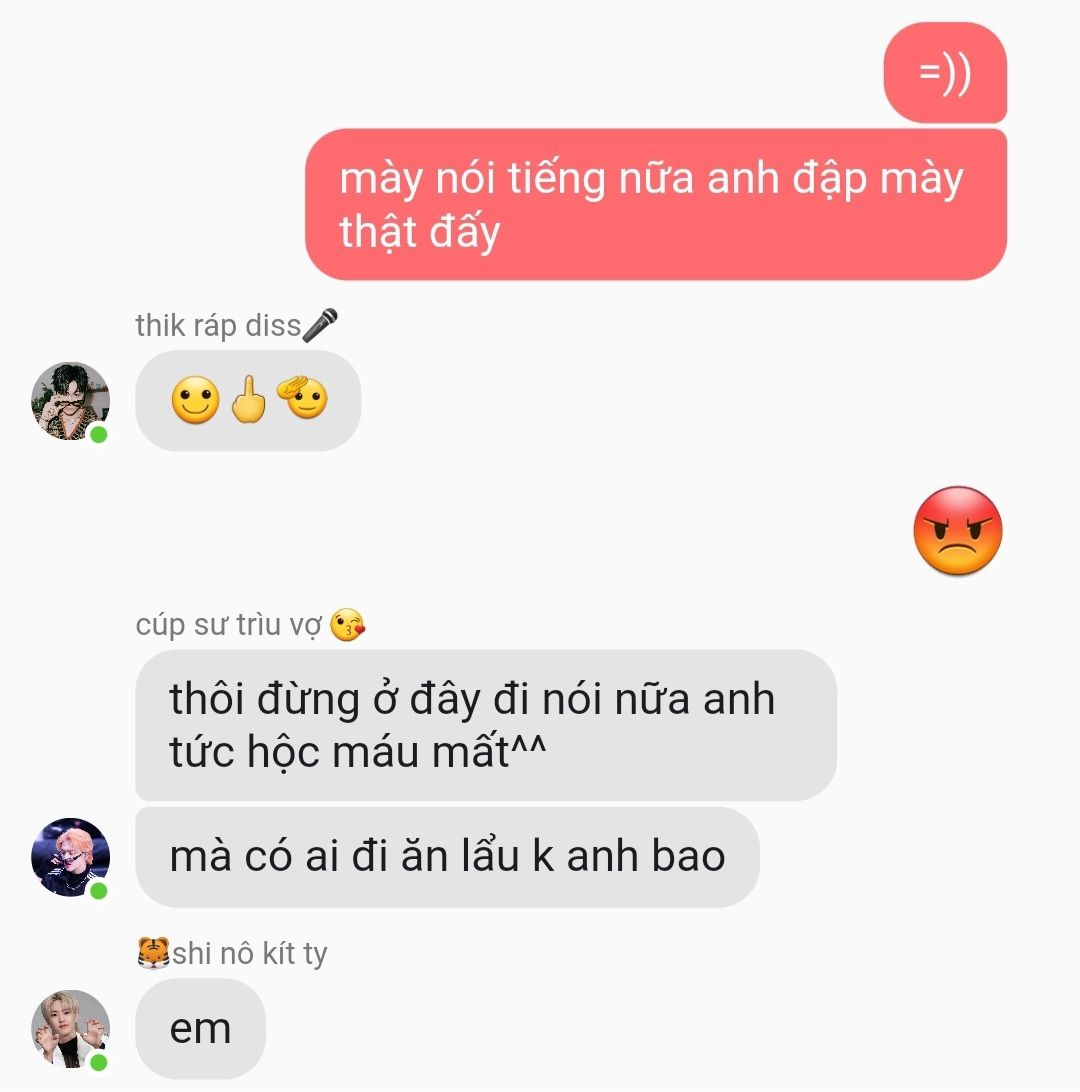Select the "em" message bubble
This screenshot has height=1092, width=1080.
201,1029
